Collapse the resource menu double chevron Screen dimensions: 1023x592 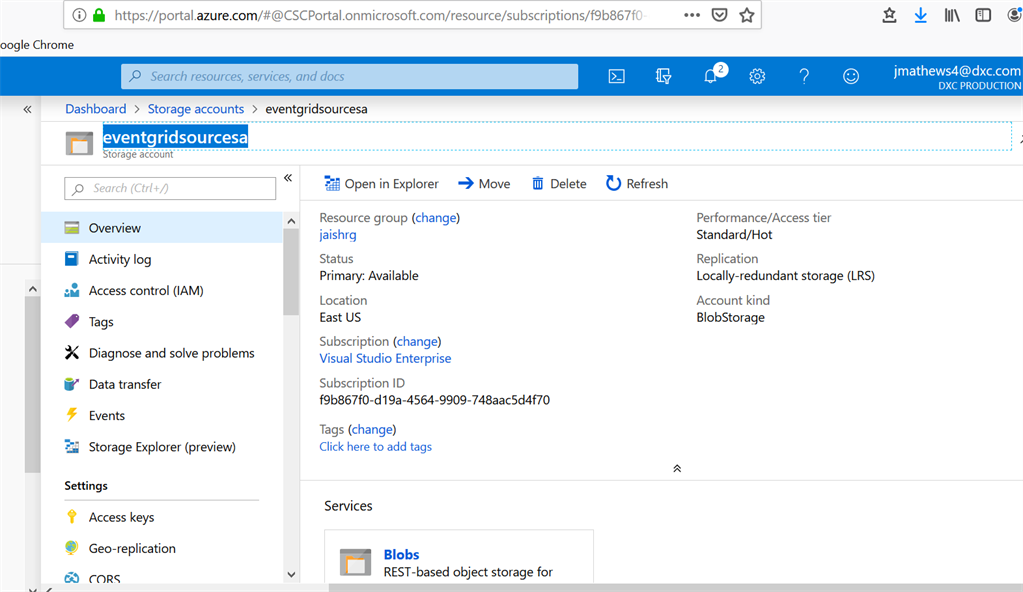tap(288, 178)
